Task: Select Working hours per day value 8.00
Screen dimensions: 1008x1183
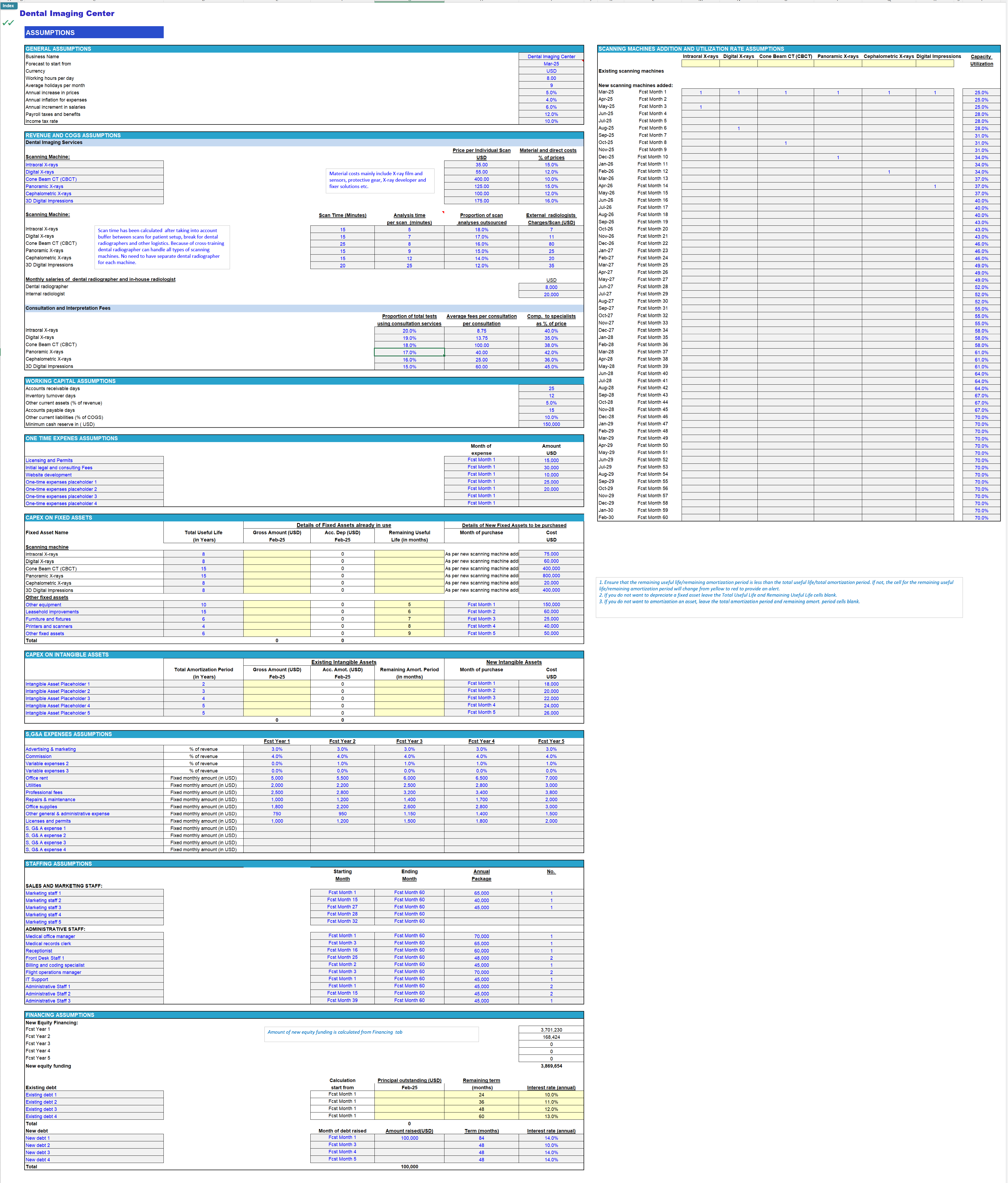Action: (x=551, y=78)
